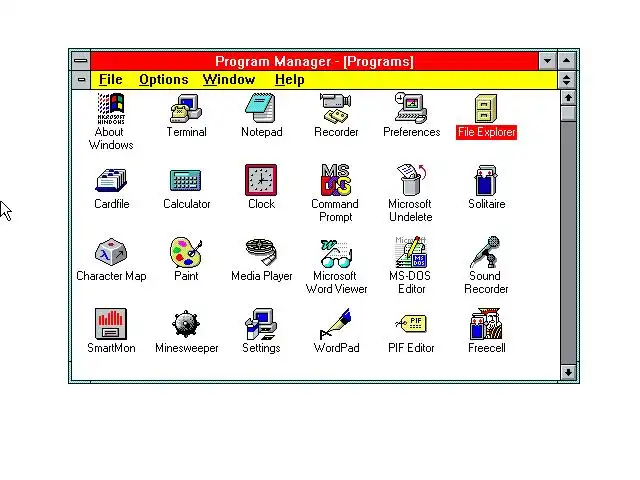640x480 pixels.
Task: Click the "File Explorer" highlighted label
Action: point(486,132)
